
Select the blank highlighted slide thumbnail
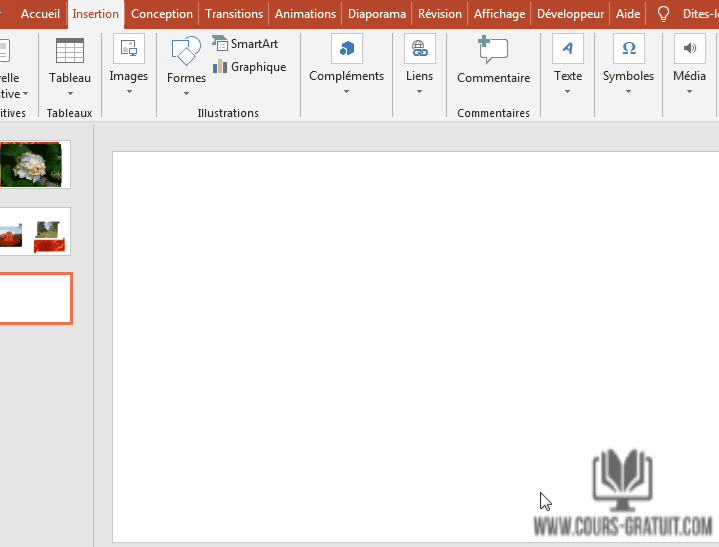(35, 298)
